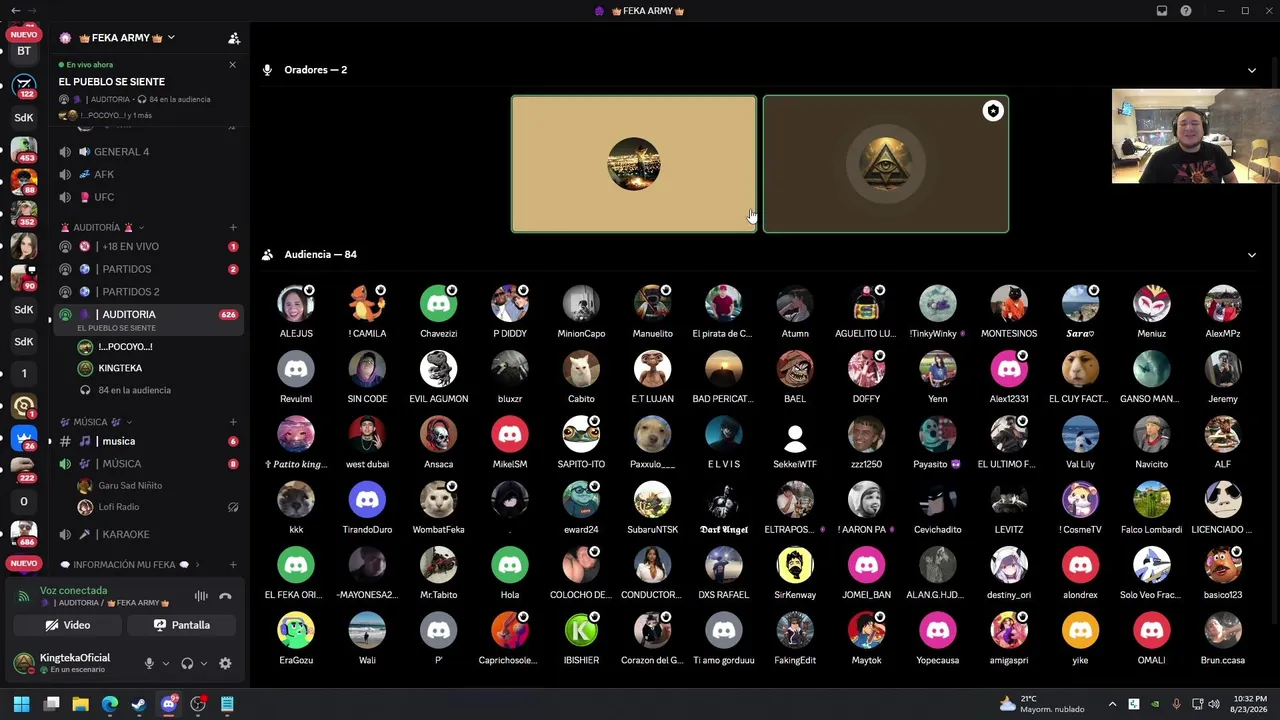Open the weather widget showing 21°C

click(x=1042, y=704)
